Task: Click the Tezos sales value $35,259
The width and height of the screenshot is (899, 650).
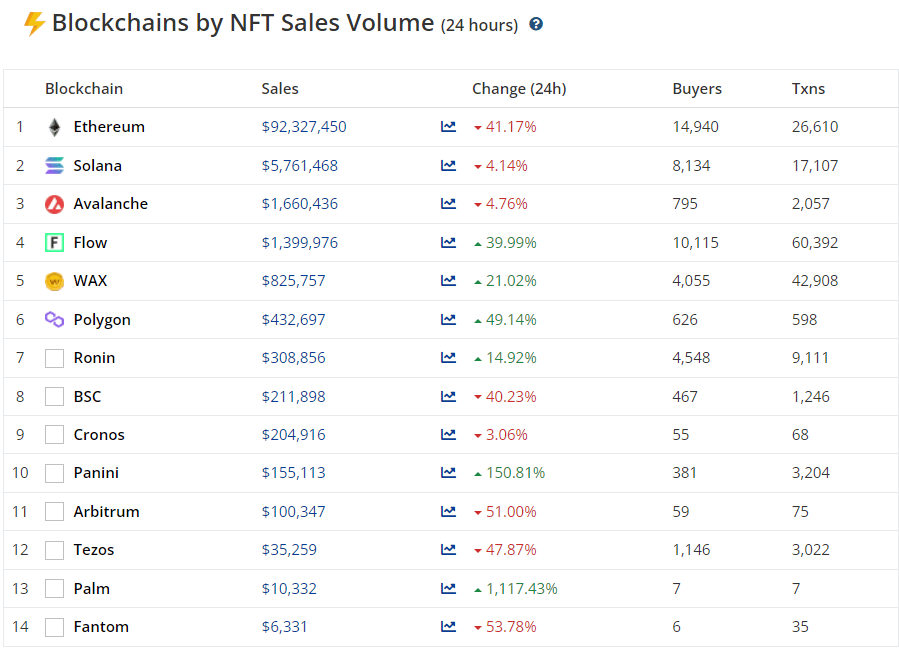Action: click(289, 550)
